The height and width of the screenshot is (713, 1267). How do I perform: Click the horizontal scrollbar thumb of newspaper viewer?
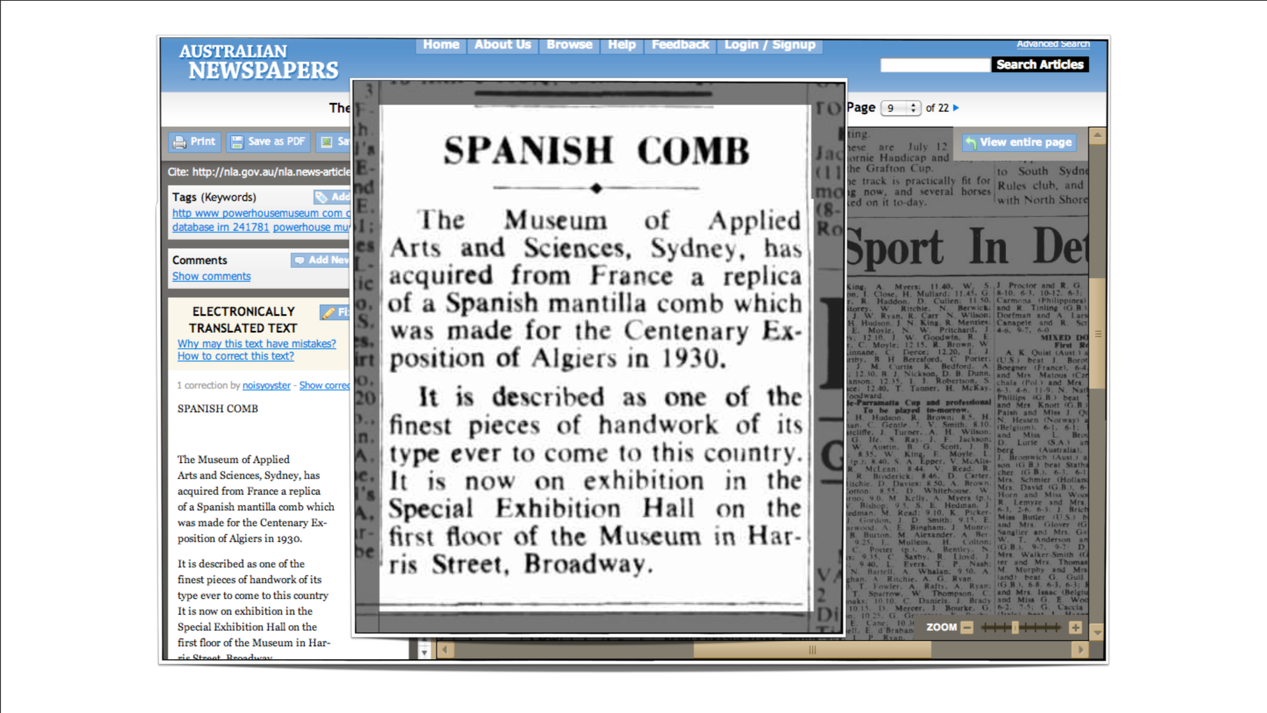click(x=812, y=650)
